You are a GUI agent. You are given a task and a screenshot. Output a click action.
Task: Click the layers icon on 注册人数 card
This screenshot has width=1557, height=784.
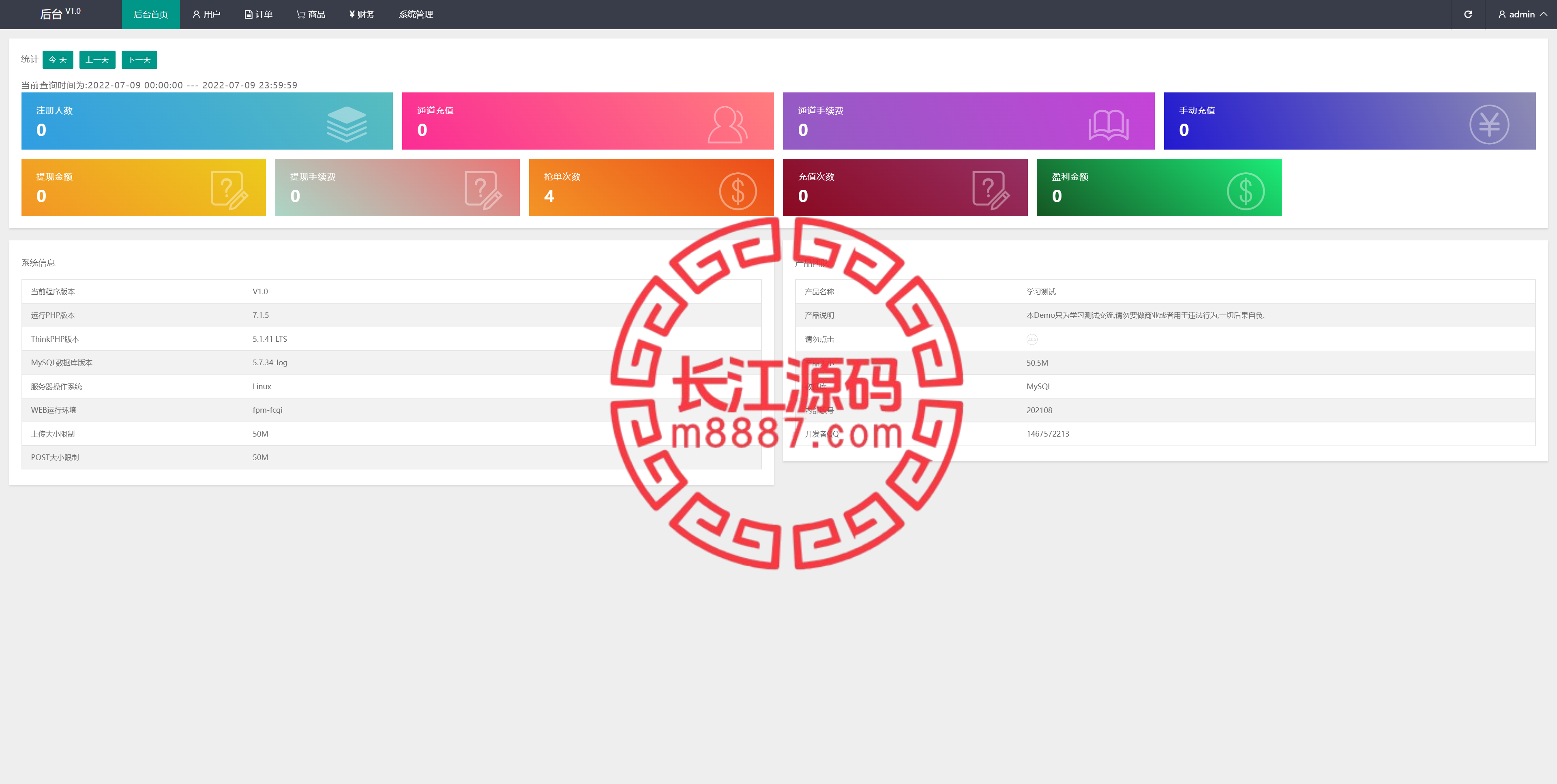click(347, 124)
